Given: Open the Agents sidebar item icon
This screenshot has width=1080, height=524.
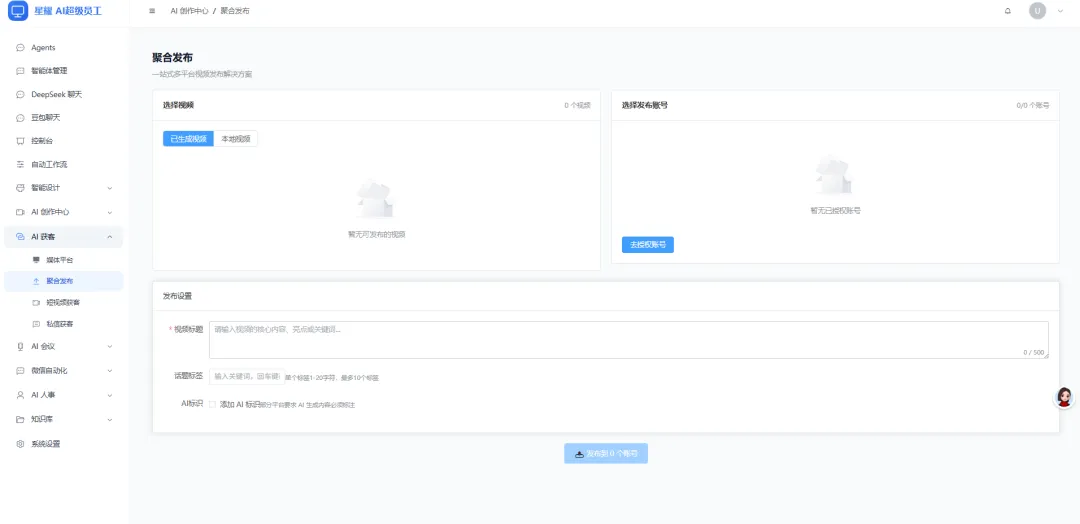Looking at the screenshot, I should click(20, 48).
